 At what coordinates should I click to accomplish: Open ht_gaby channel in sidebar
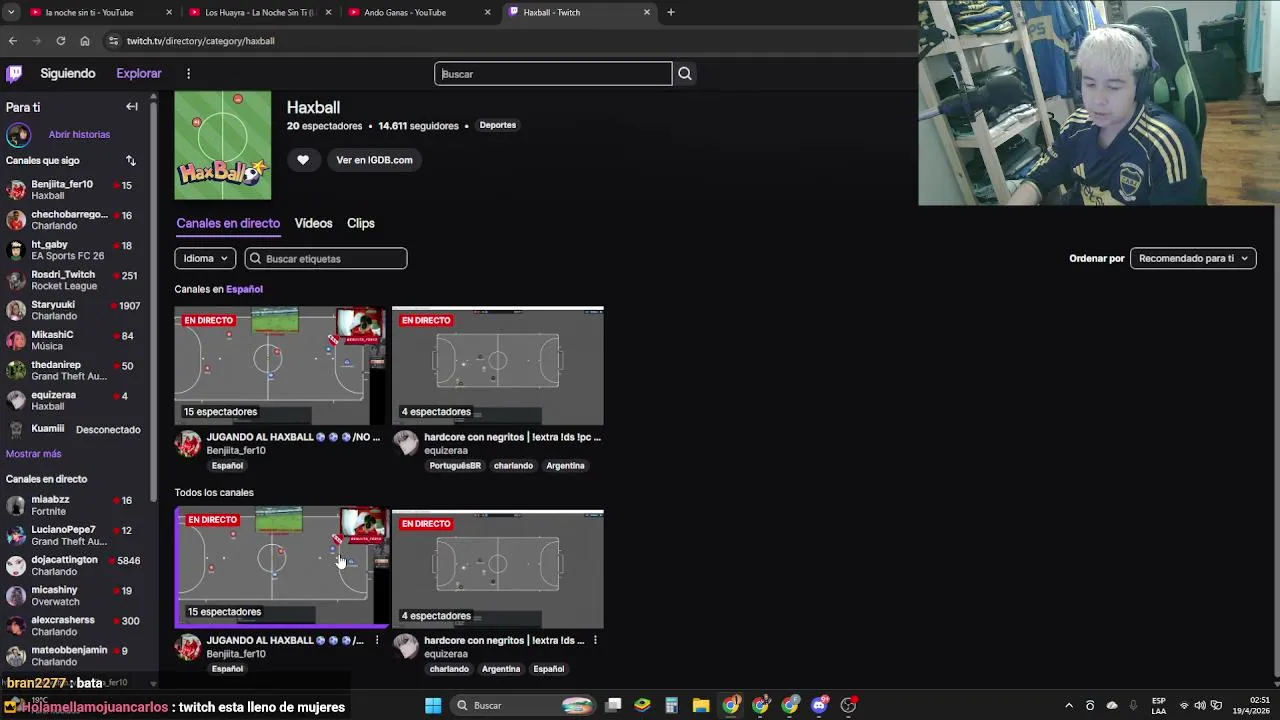click(75, 250)
